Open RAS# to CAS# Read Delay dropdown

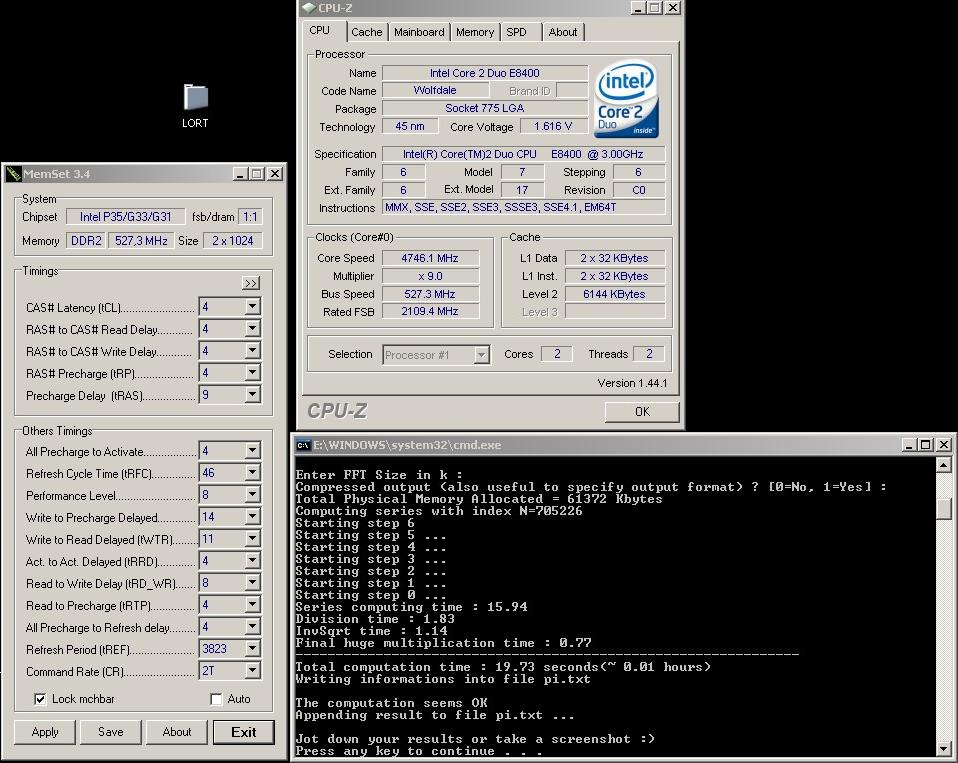pos(252,329)
